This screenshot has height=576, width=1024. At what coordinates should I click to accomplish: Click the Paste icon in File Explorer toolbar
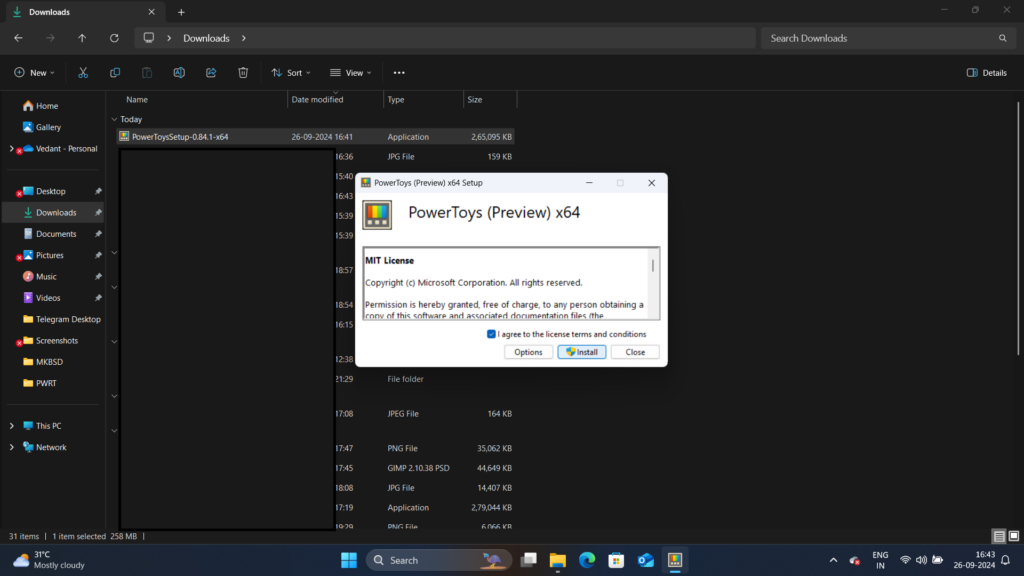click(147, 72)
